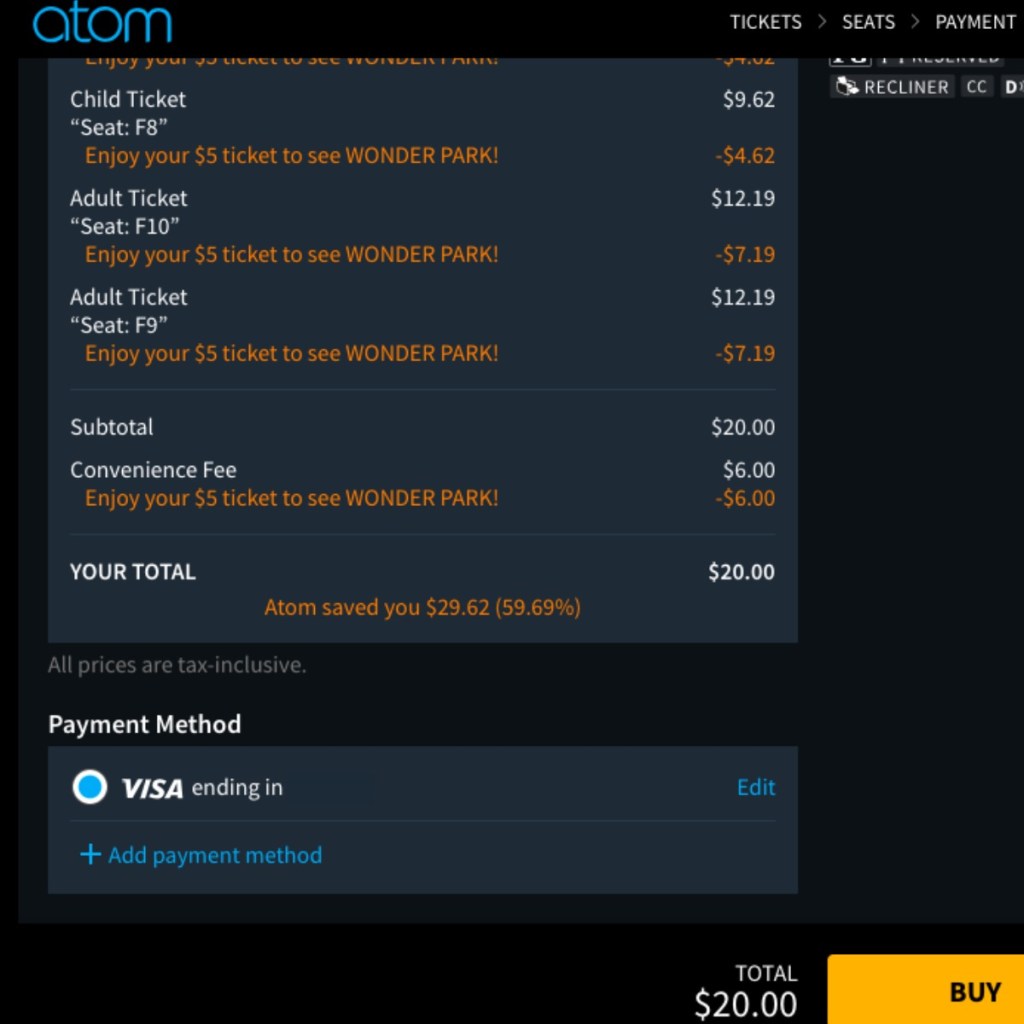Image resolution: width=1024 pixels, height=1024 pixels.
Task: Go back to the Seats step
Action: (868, 22)
